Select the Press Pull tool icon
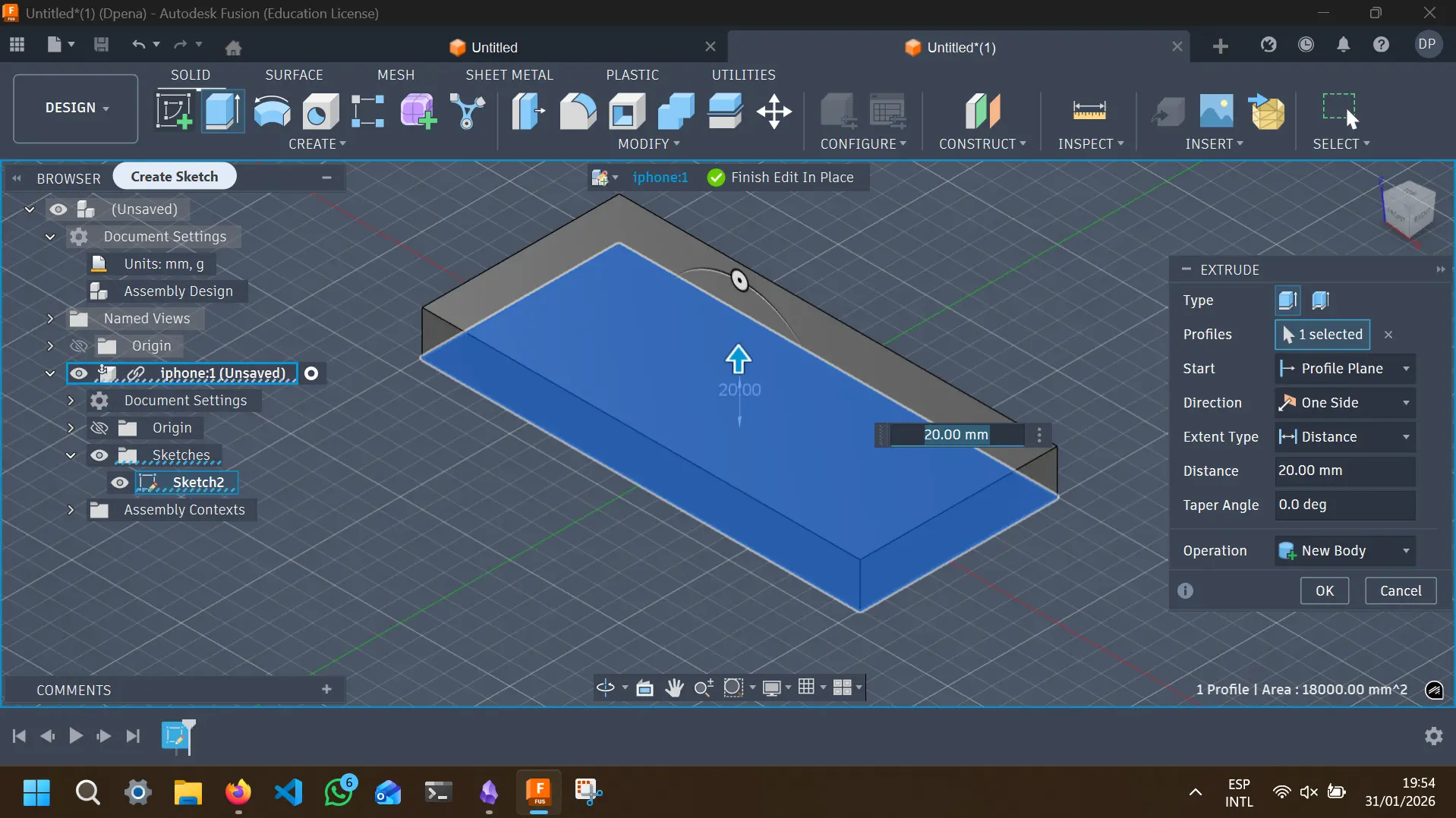The image size is (1456, 818). tap(528, 111)
